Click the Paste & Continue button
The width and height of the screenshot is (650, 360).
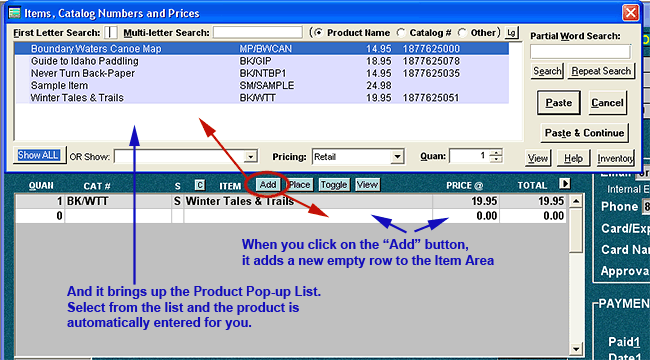tap(585, 133)
